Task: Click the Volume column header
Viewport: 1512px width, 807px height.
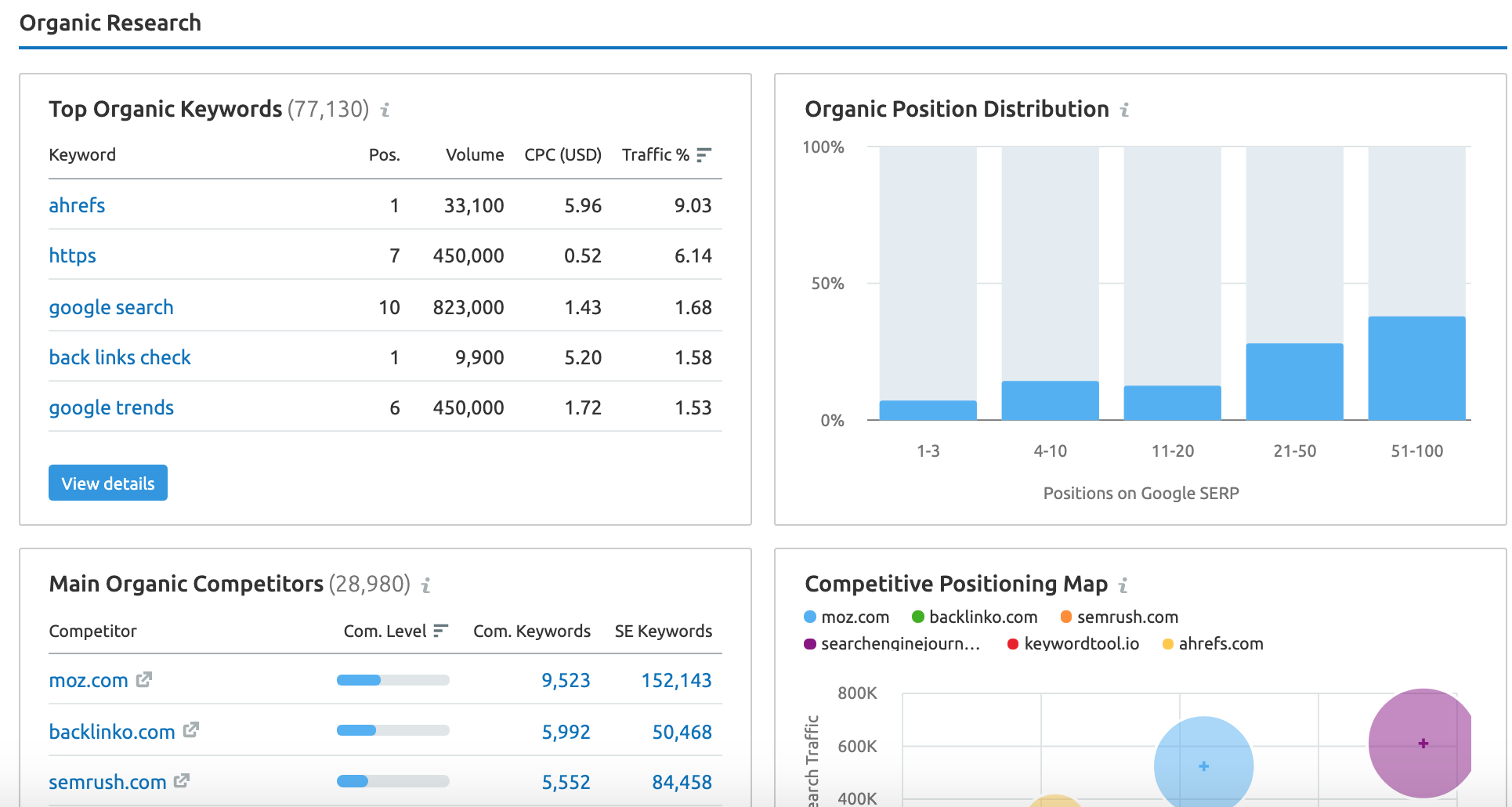Action: pos(475,155)
